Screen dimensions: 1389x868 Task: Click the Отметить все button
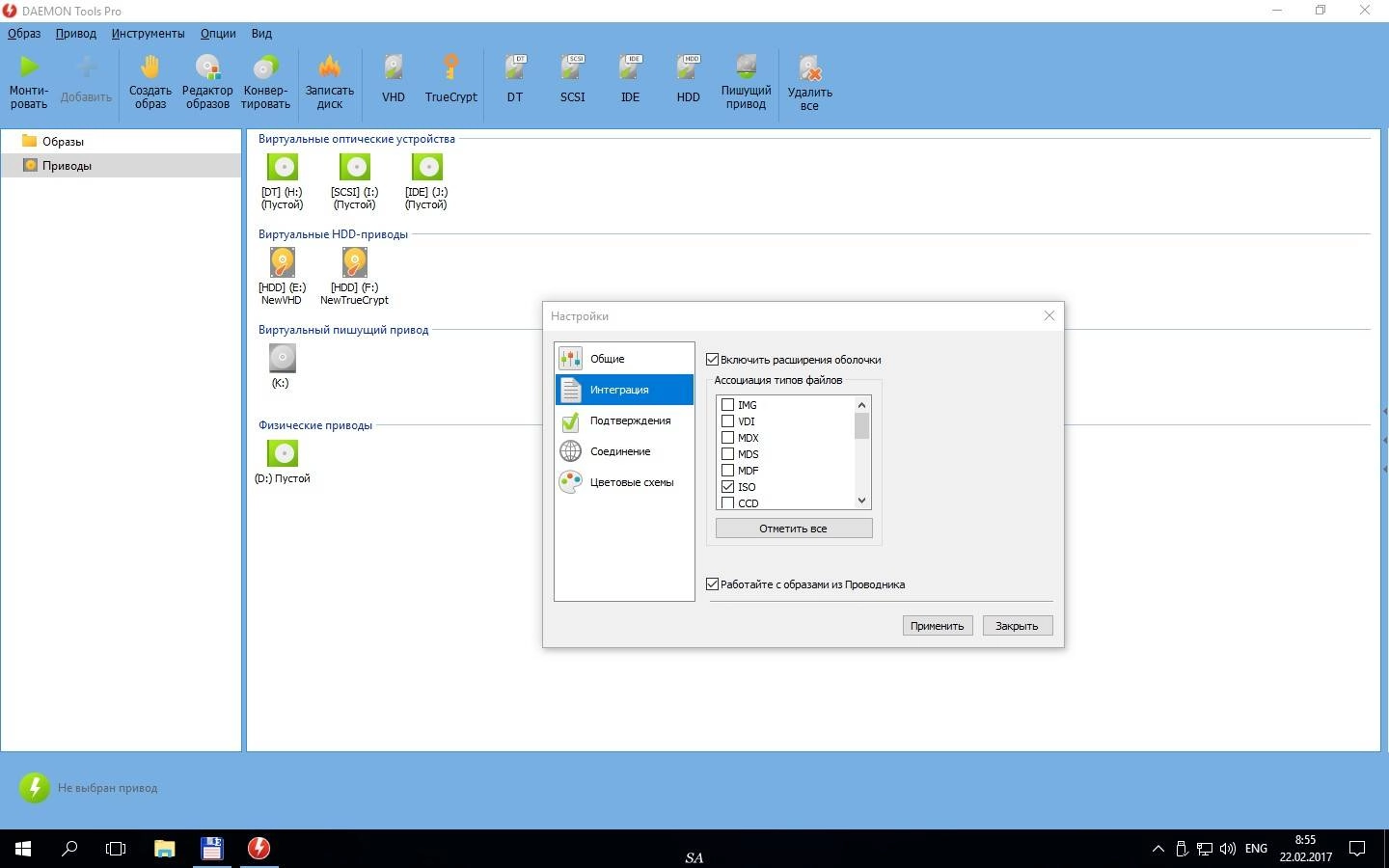794,529
